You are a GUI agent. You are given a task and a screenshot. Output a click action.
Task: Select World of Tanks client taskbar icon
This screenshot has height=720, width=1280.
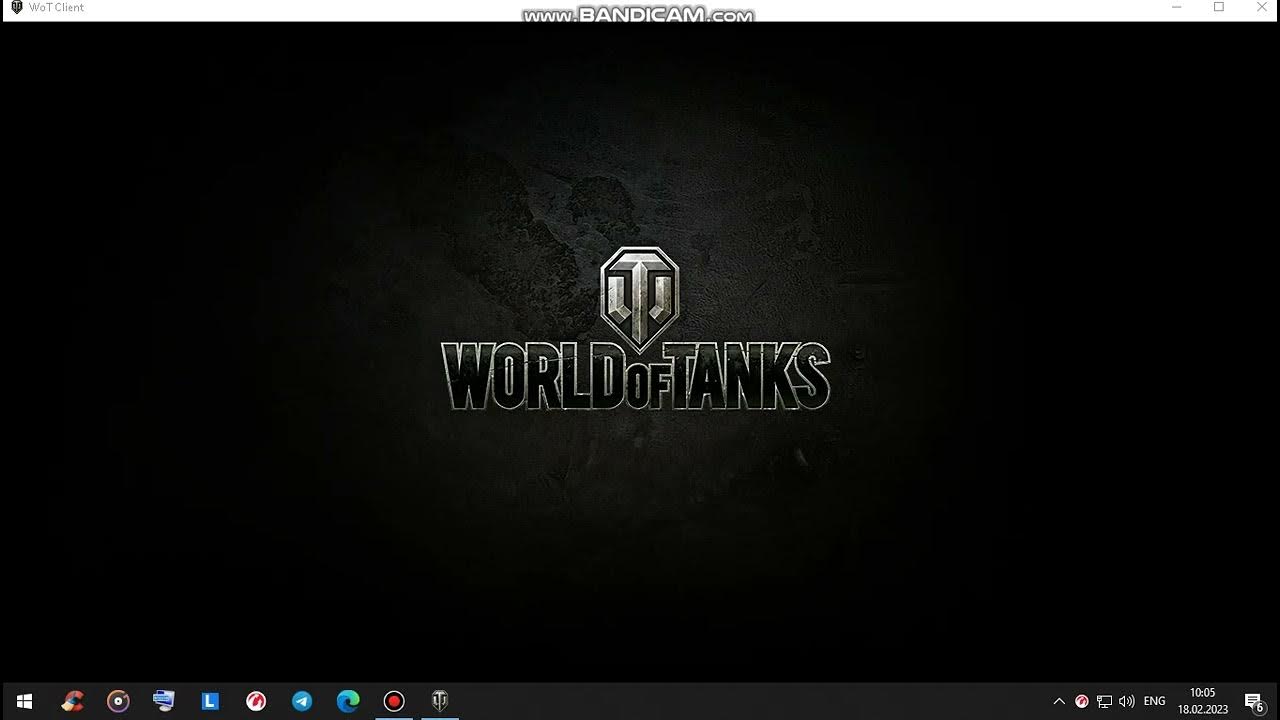(440, 701)
